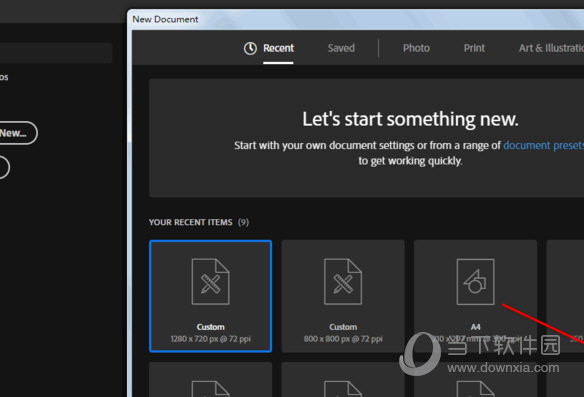Switch to the Recent tab

[x=278, y=48]
